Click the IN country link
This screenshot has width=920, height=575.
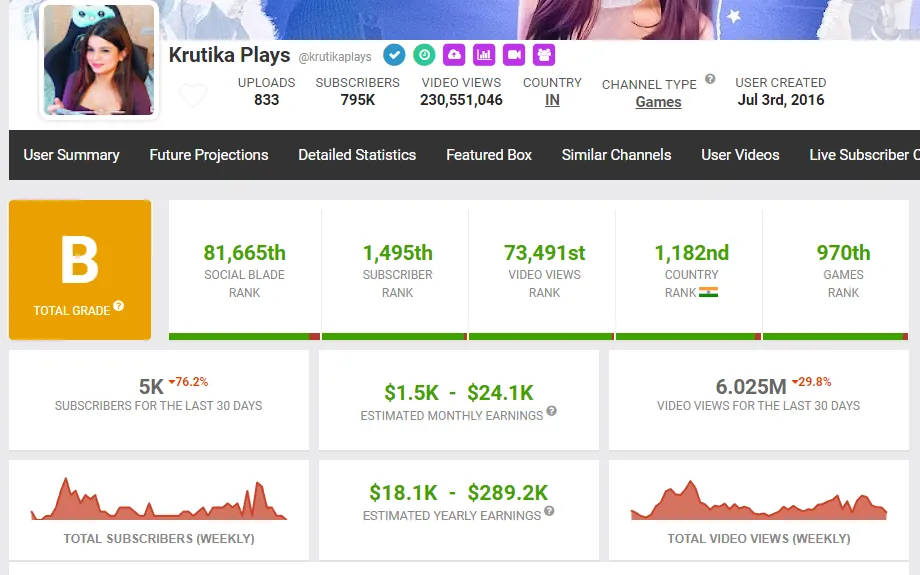click(552, 100)
